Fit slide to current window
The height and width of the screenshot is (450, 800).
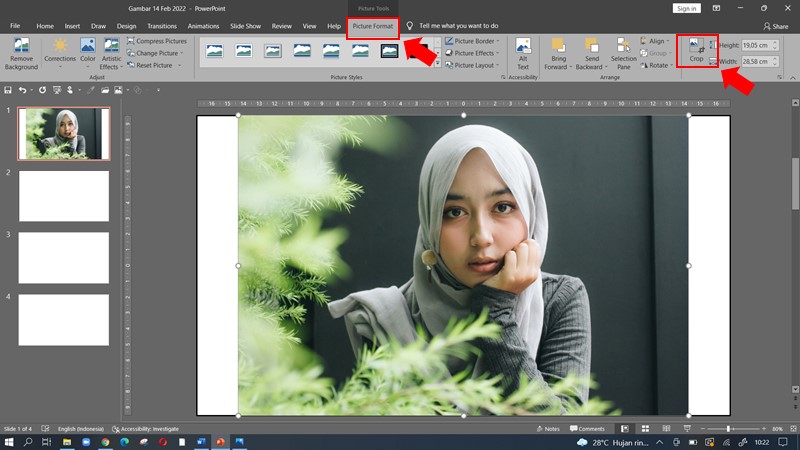[793, 429]
